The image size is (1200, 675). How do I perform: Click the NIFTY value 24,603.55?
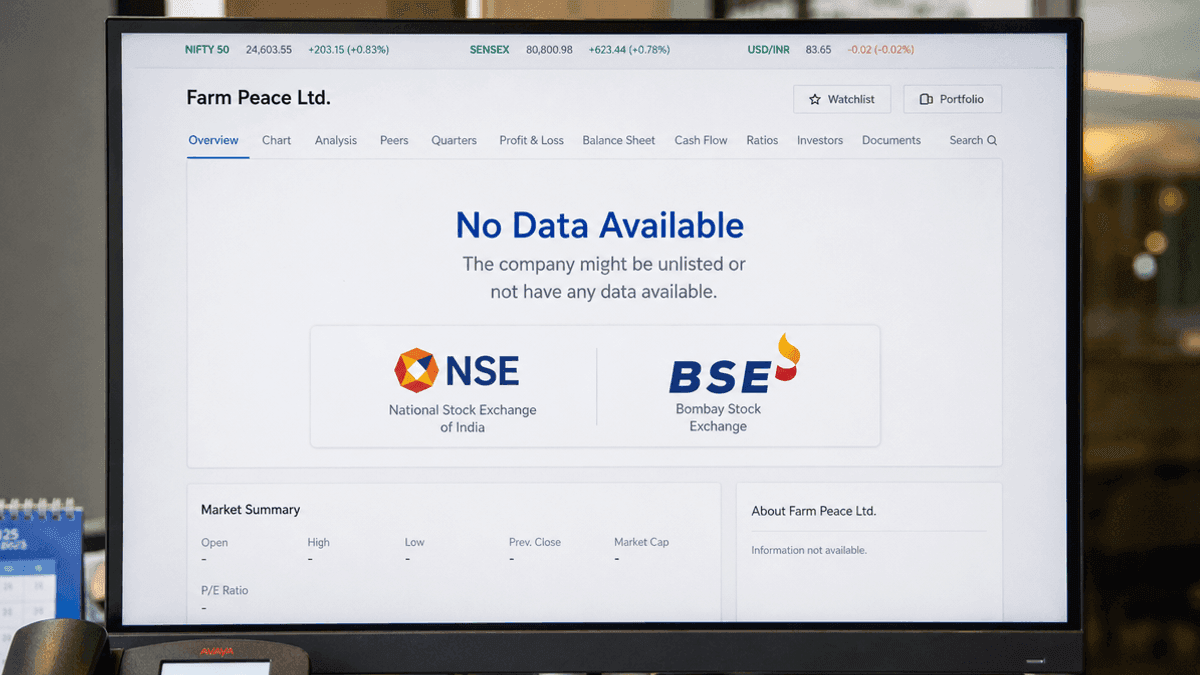point(269,49)
